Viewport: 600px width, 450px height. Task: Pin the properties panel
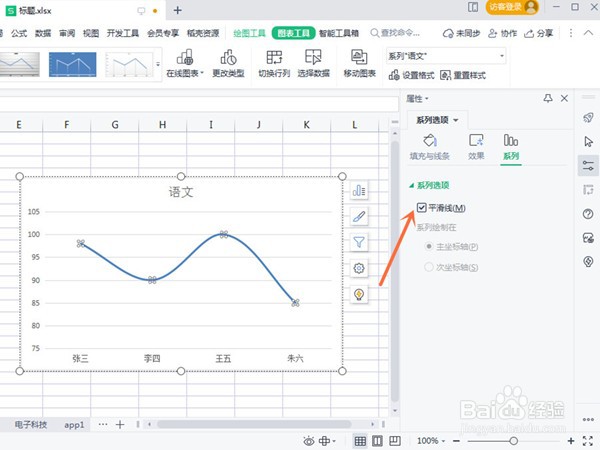tap(548, 98)
